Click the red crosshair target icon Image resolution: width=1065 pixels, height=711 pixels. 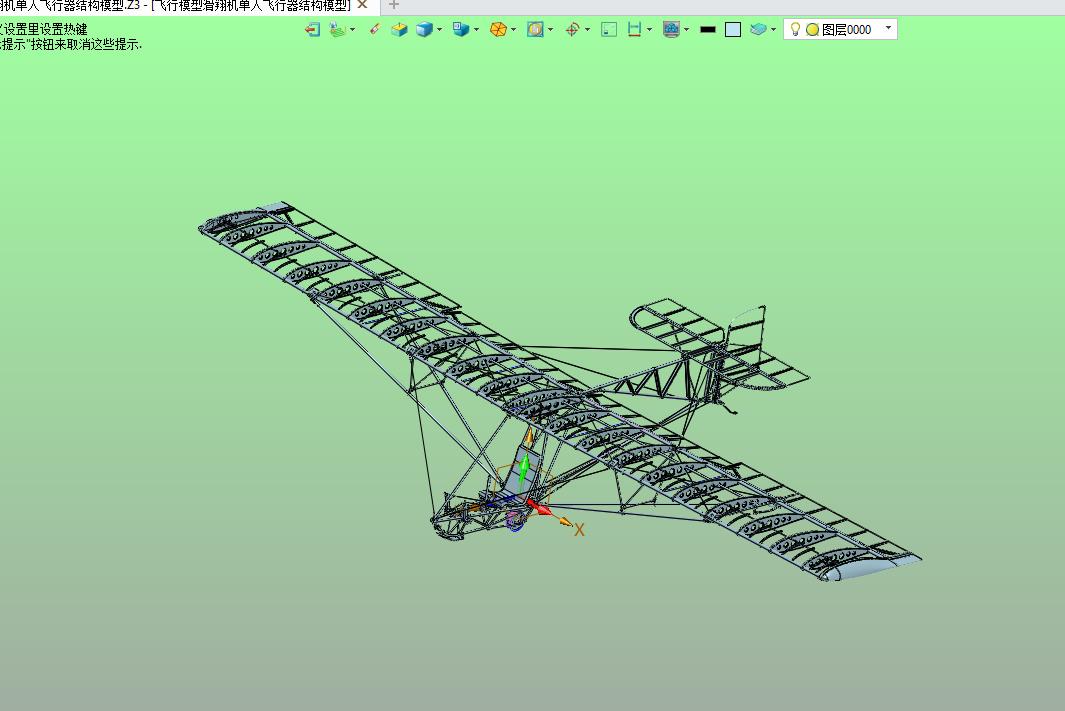pyautogui.click(x=573, y=29)
